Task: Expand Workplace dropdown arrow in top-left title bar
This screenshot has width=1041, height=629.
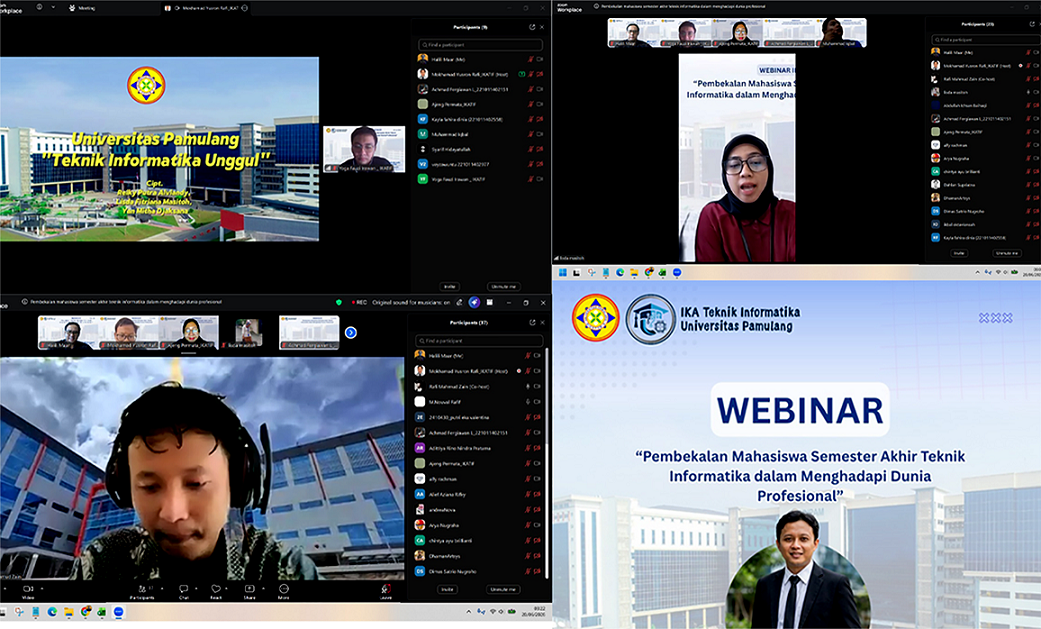Action: pos(53,7)
